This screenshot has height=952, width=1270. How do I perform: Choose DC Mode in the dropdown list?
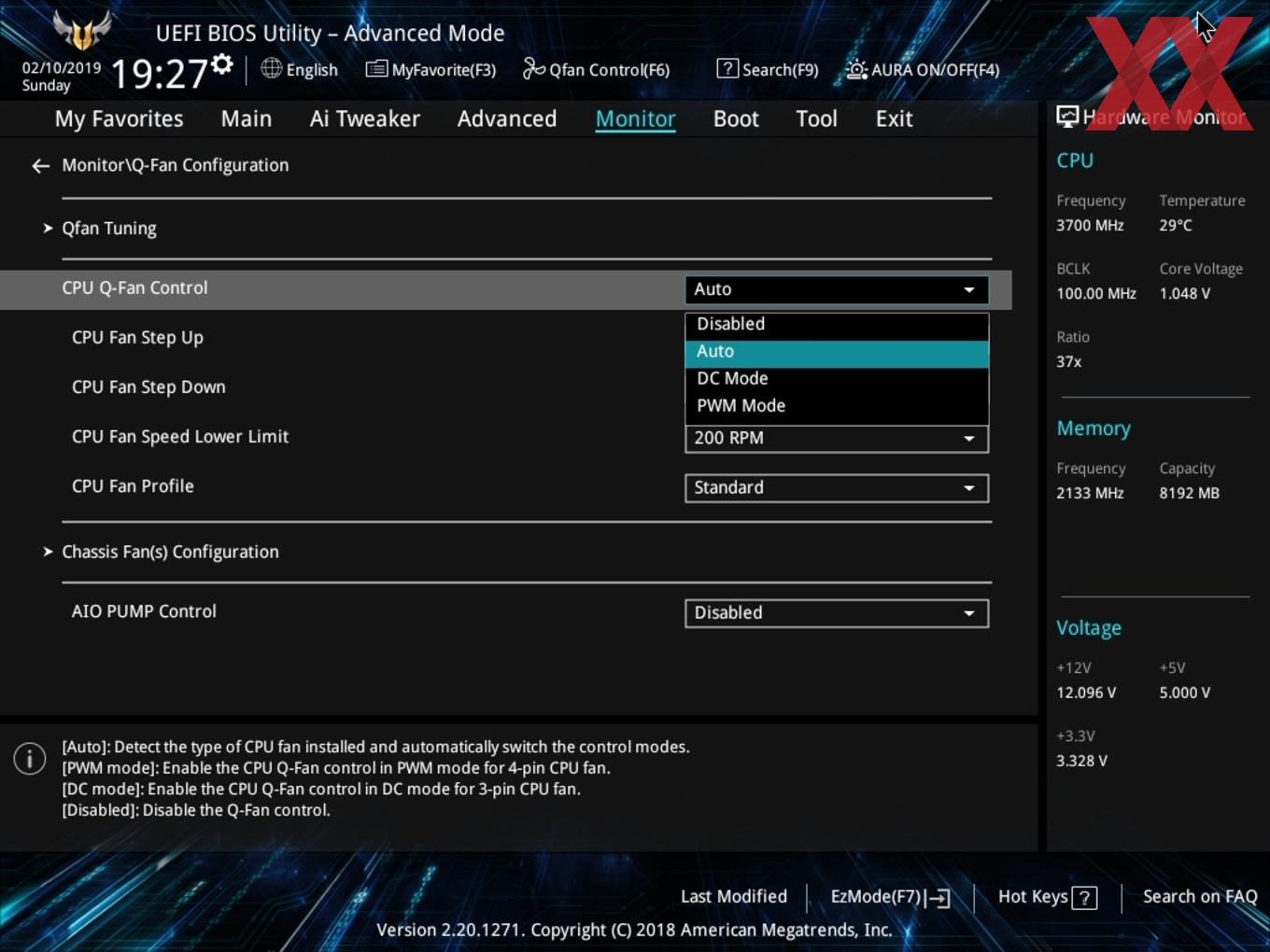[837, 378]
